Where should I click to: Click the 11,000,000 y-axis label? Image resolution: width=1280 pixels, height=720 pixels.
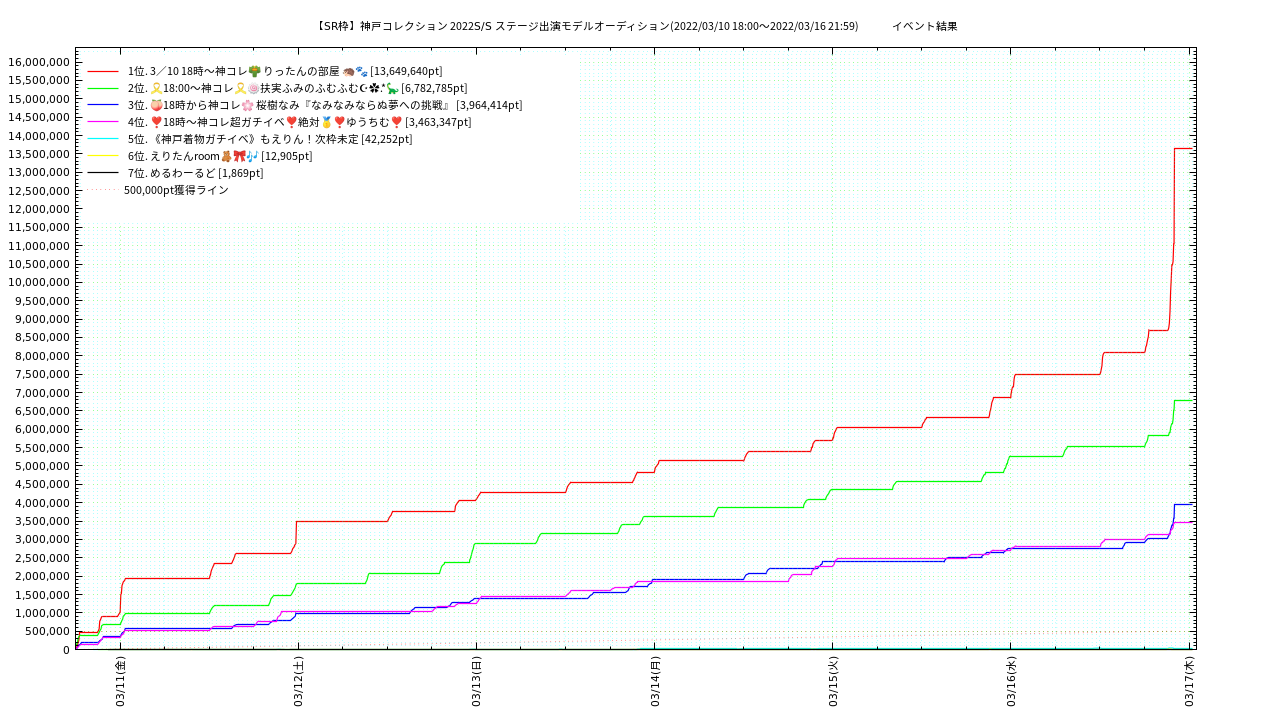[x=39, y=246]
